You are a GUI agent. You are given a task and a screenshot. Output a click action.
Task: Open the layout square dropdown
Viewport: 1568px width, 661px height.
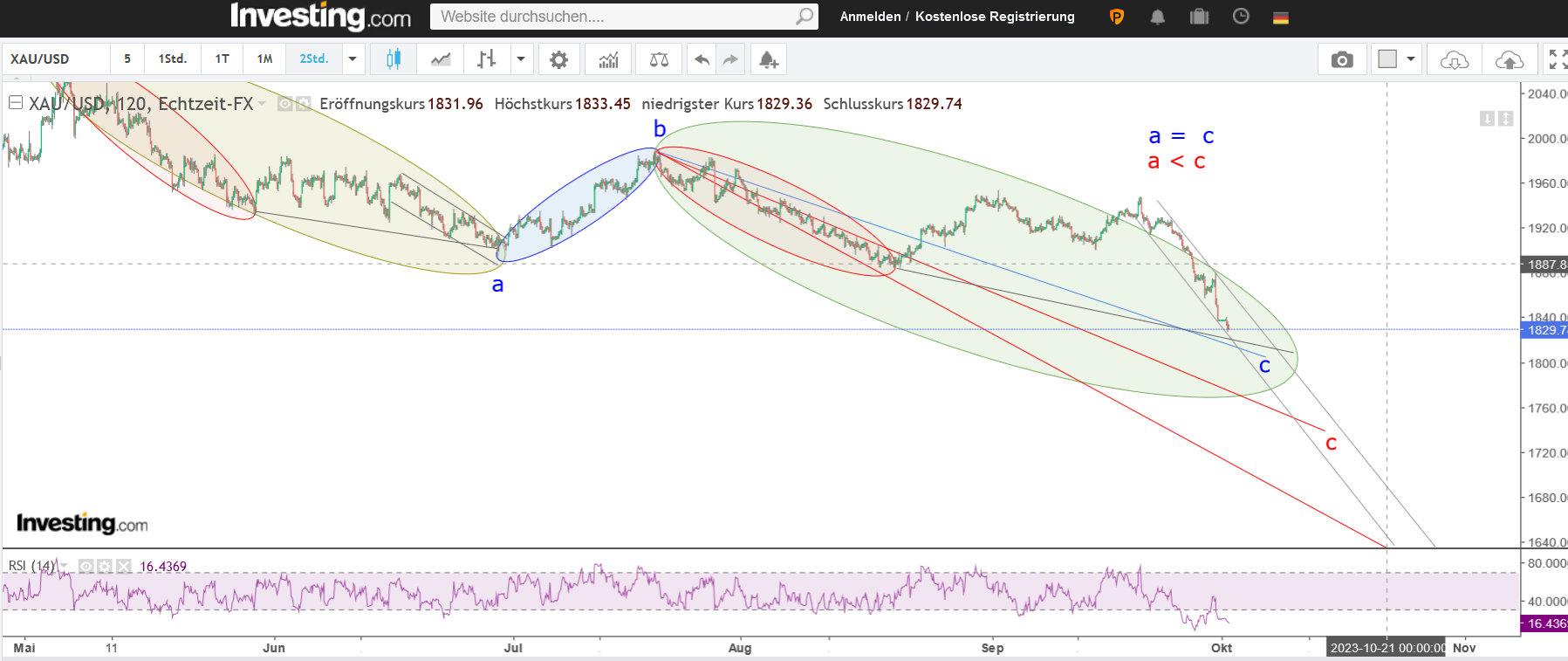pos(1397,59)
